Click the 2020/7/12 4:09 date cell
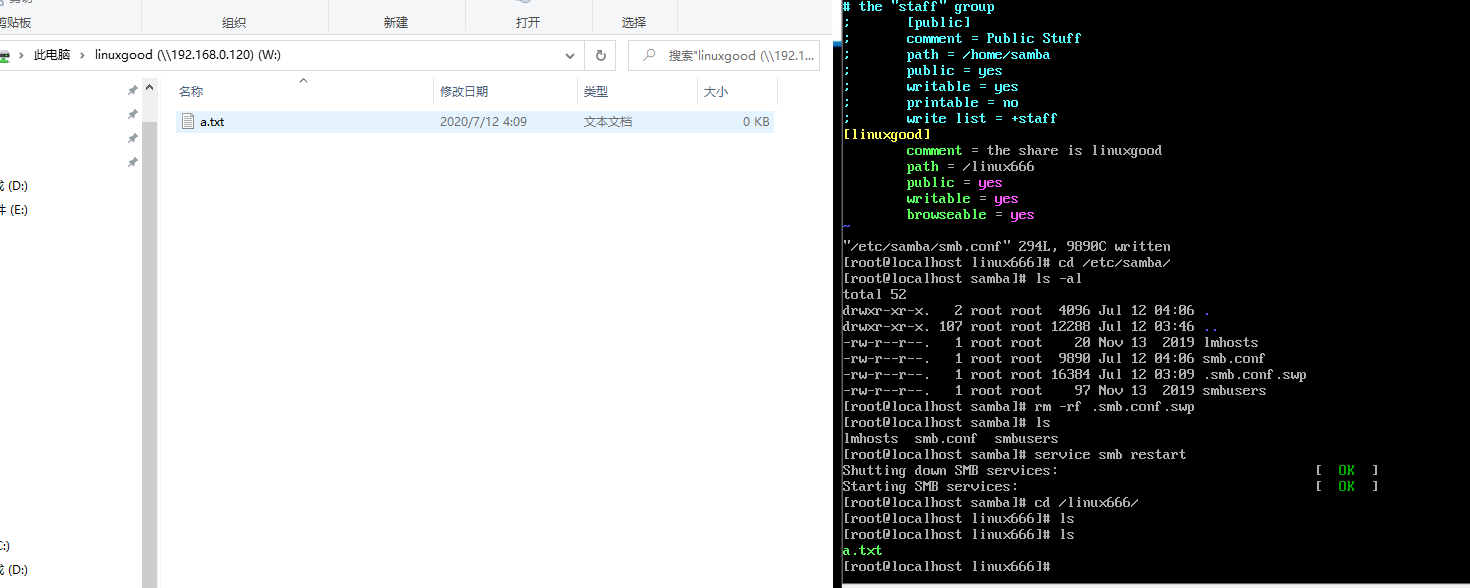This screenshot has height=588, width=1470. 483,122
